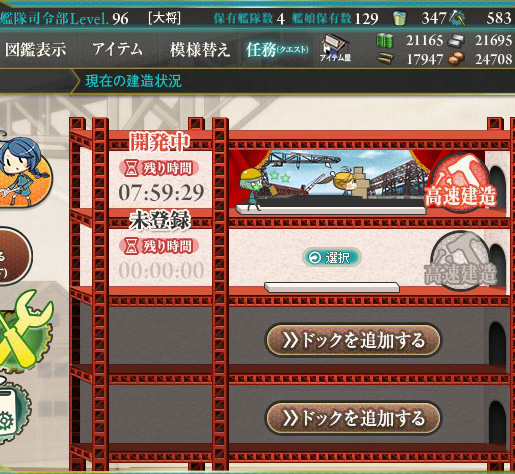Click the wrench and screwdriver factory icon
Image resolution: width=515 pixels, height=474 pixels.
(x=25, y=330)
